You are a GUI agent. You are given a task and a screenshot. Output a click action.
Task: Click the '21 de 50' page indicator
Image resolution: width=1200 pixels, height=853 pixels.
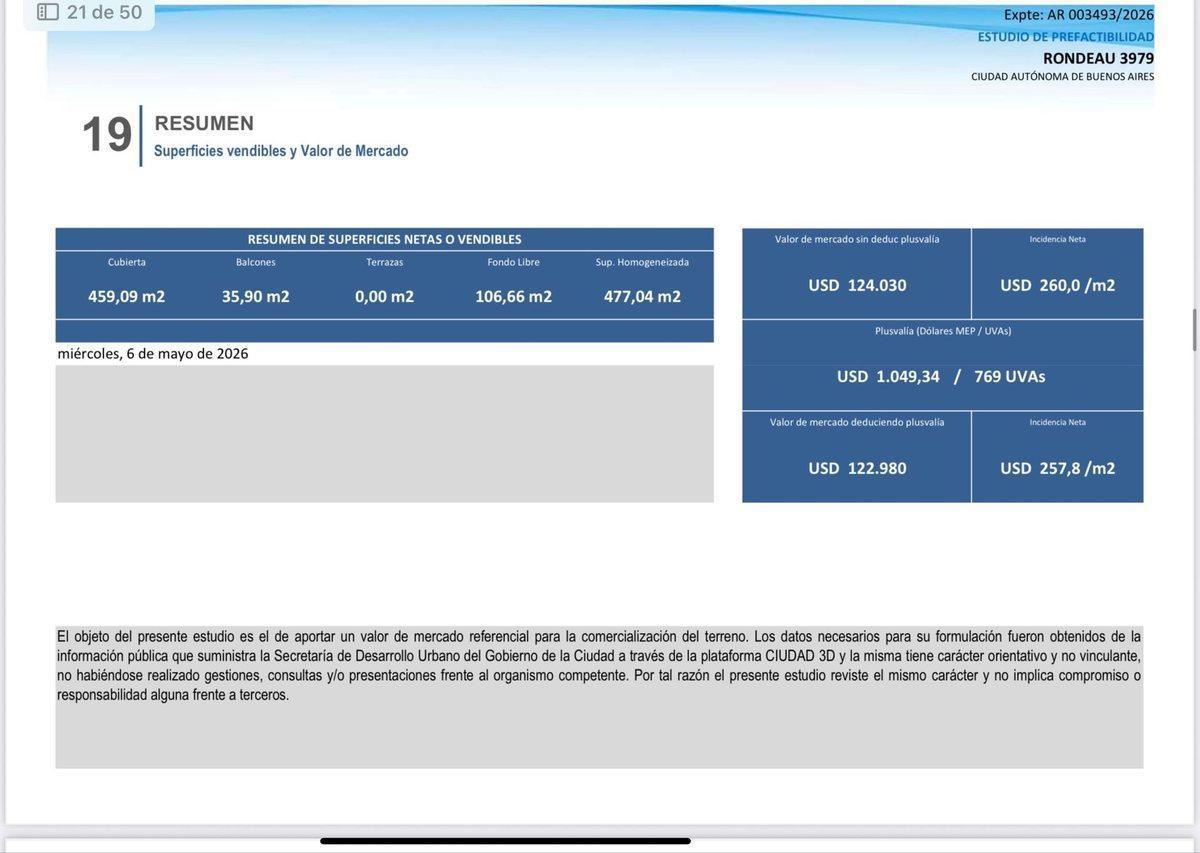point(104,12)
